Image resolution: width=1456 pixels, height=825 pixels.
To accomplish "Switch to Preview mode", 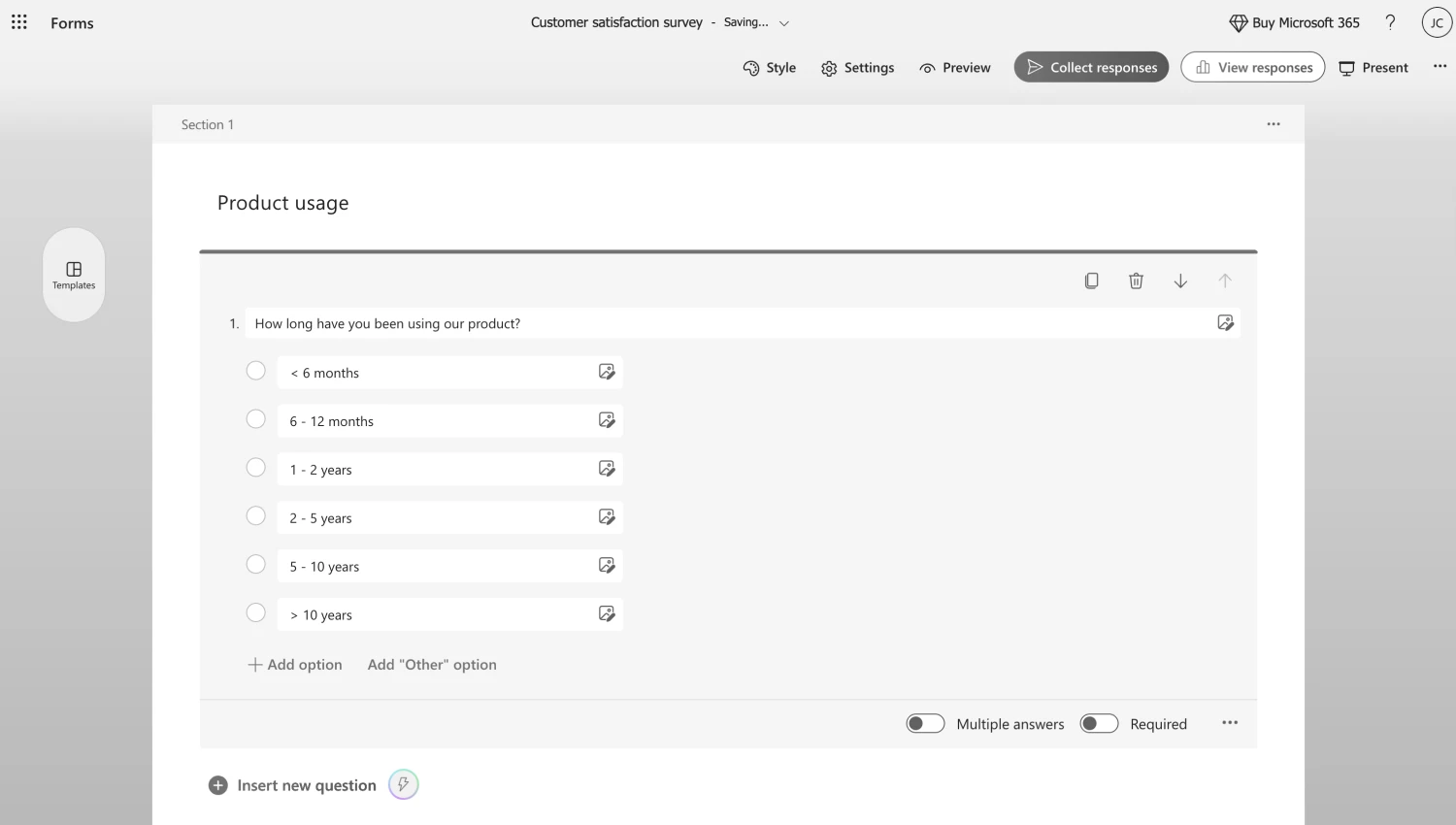I will [954, 67].
